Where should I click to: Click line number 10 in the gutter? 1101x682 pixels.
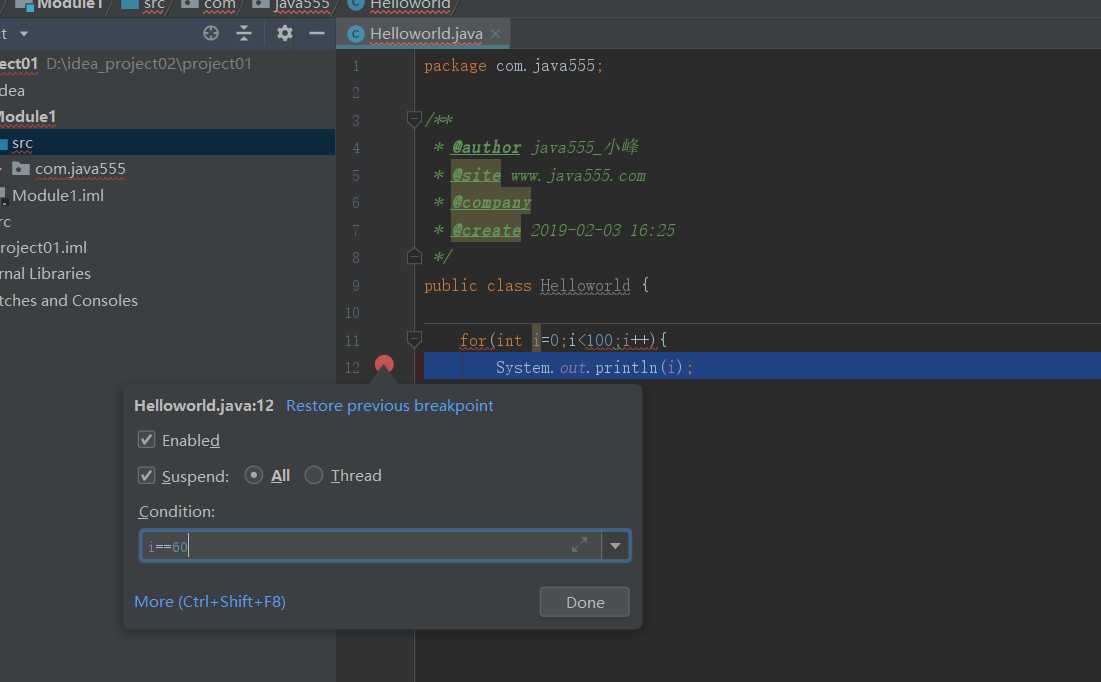(352, 313)
